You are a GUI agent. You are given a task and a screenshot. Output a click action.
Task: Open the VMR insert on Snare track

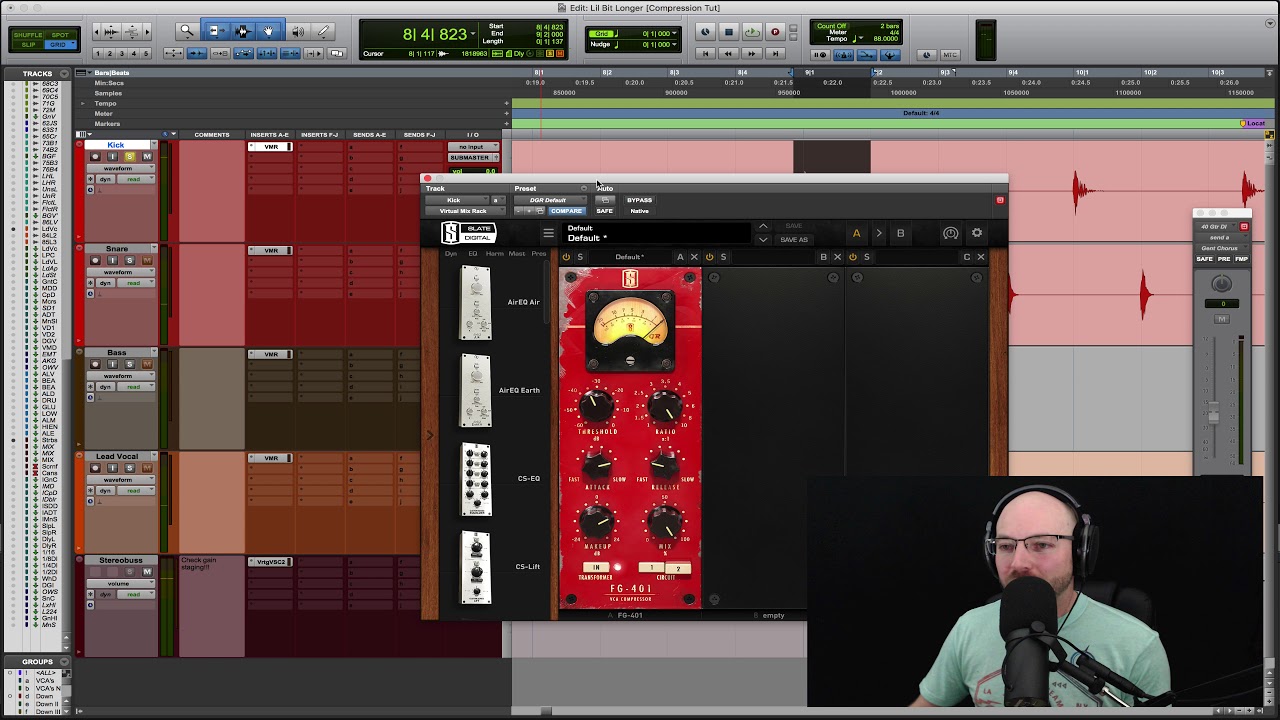(x=270, y=250)
